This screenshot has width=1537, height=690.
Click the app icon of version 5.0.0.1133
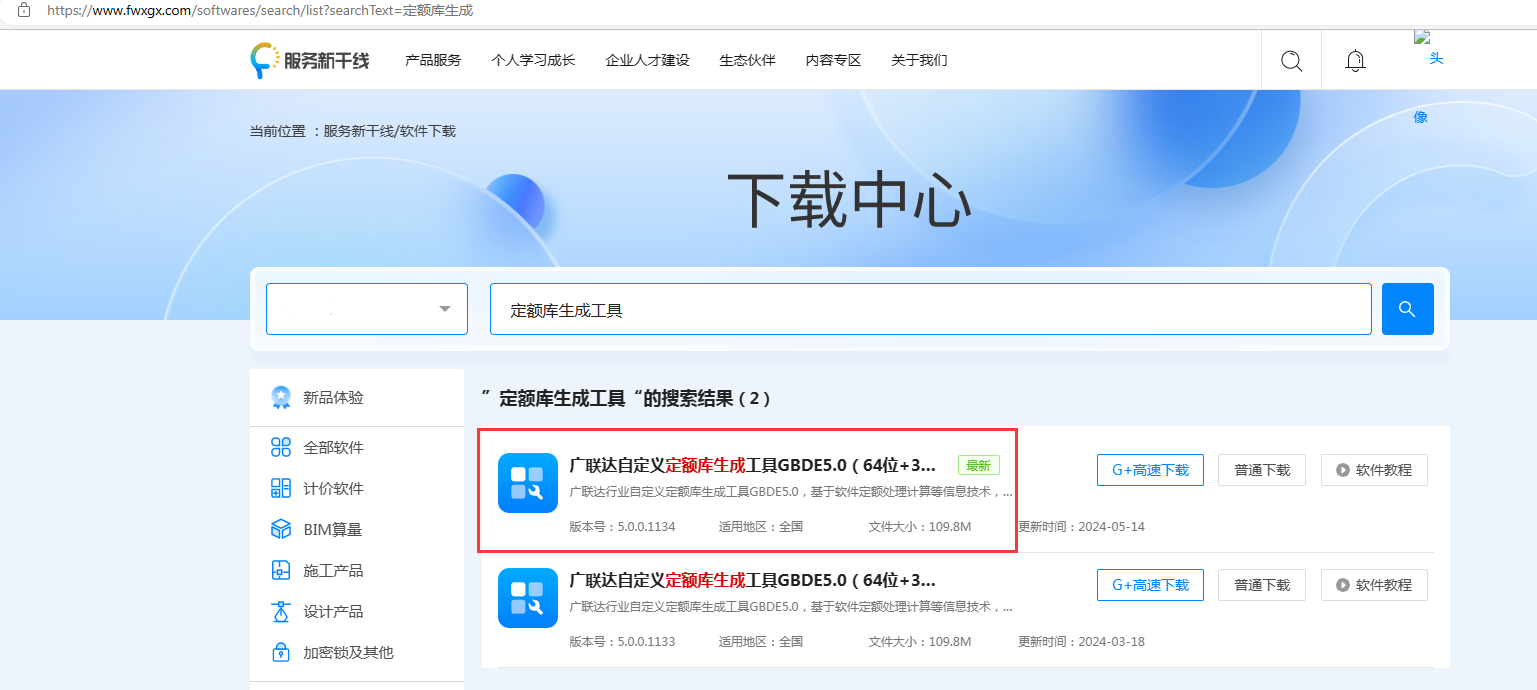tap(528, 598)
